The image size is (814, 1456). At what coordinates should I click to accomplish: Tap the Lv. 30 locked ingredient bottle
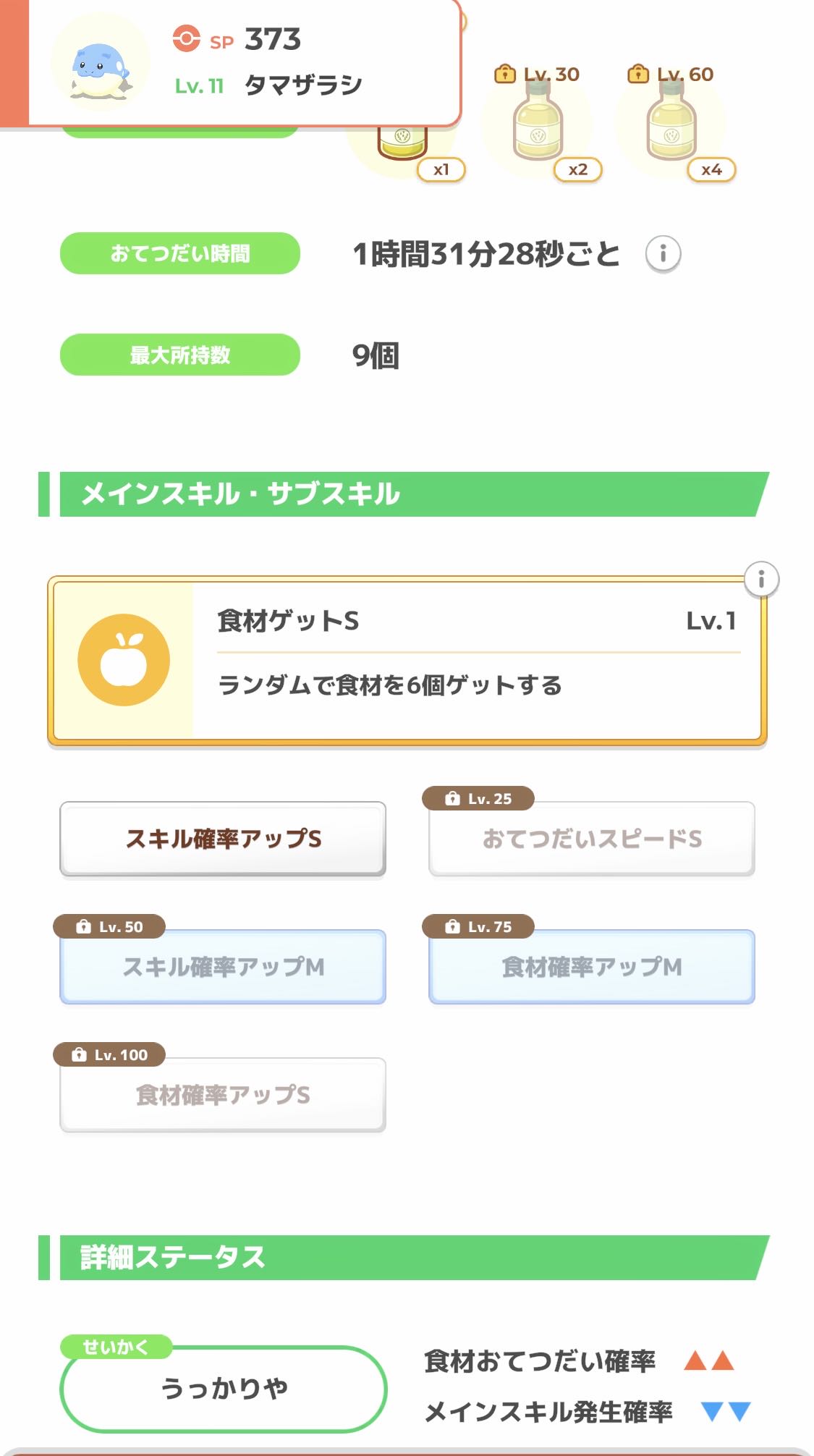coord(538,123)
